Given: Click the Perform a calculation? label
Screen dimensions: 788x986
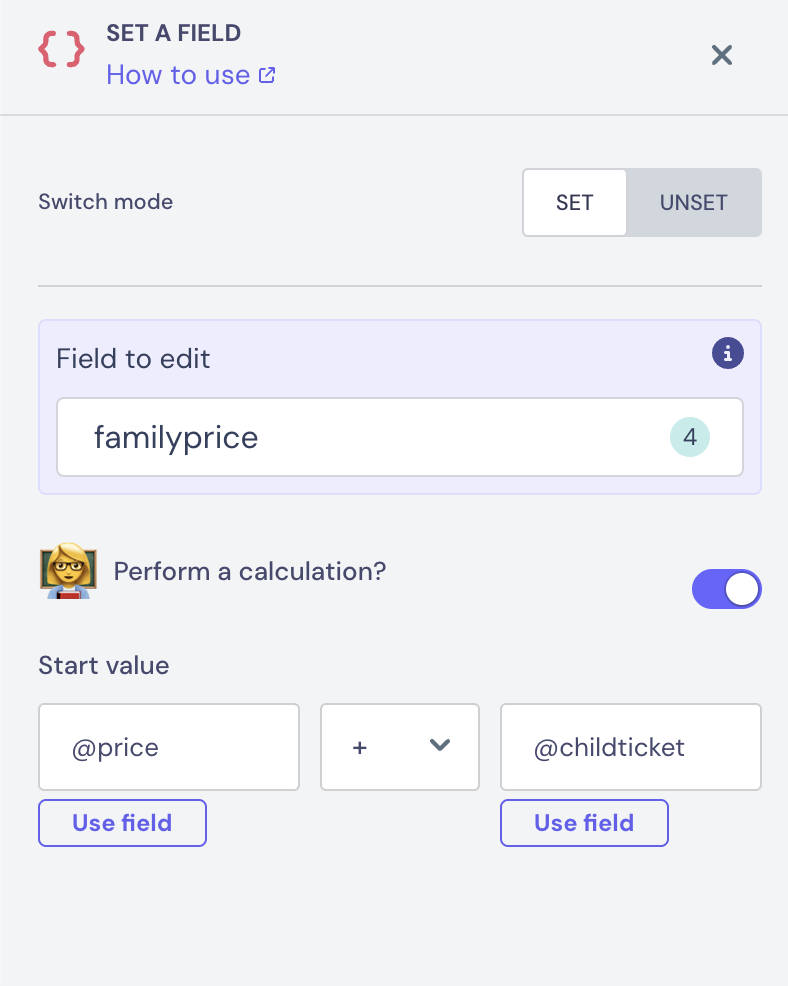Looking at the screenshot, I should tap(250, 572).
